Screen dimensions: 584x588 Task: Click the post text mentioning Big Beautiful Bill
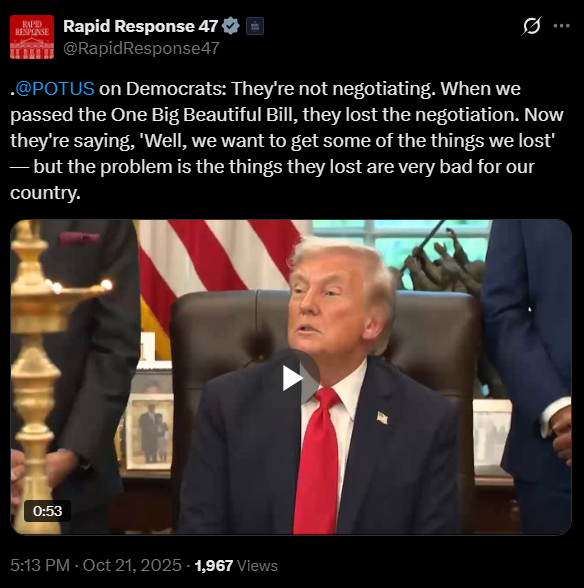(x=287, y=141)
